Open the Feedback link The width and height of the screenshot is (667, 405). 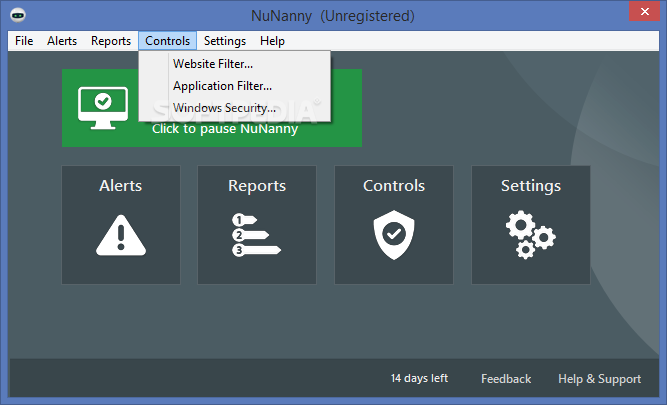click(506, 379)
